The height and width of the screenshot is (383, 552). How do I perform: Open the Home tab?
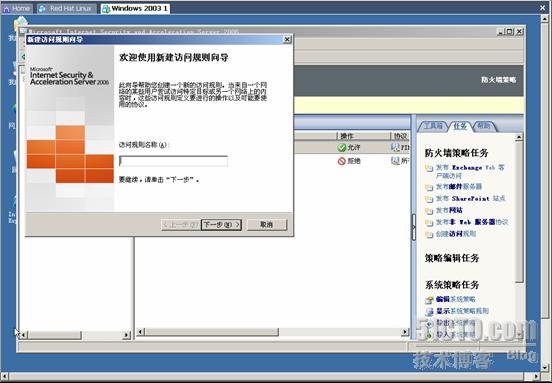pos(17,8)
